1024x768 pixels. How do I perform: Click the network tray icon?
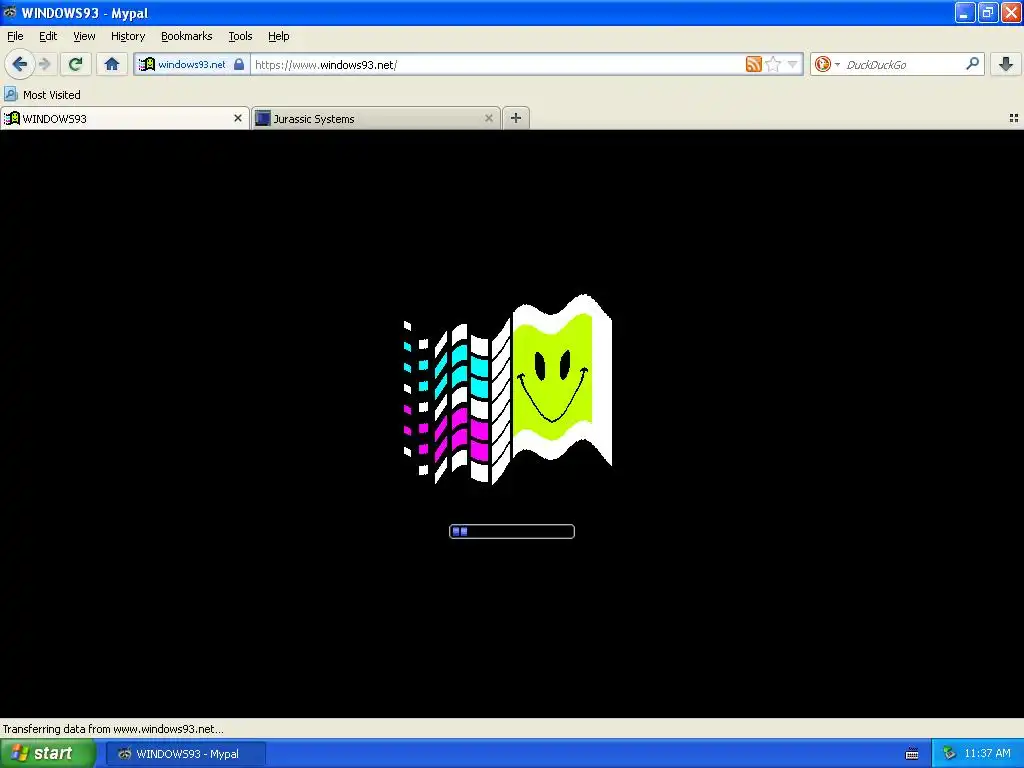[x=949, y=754]
